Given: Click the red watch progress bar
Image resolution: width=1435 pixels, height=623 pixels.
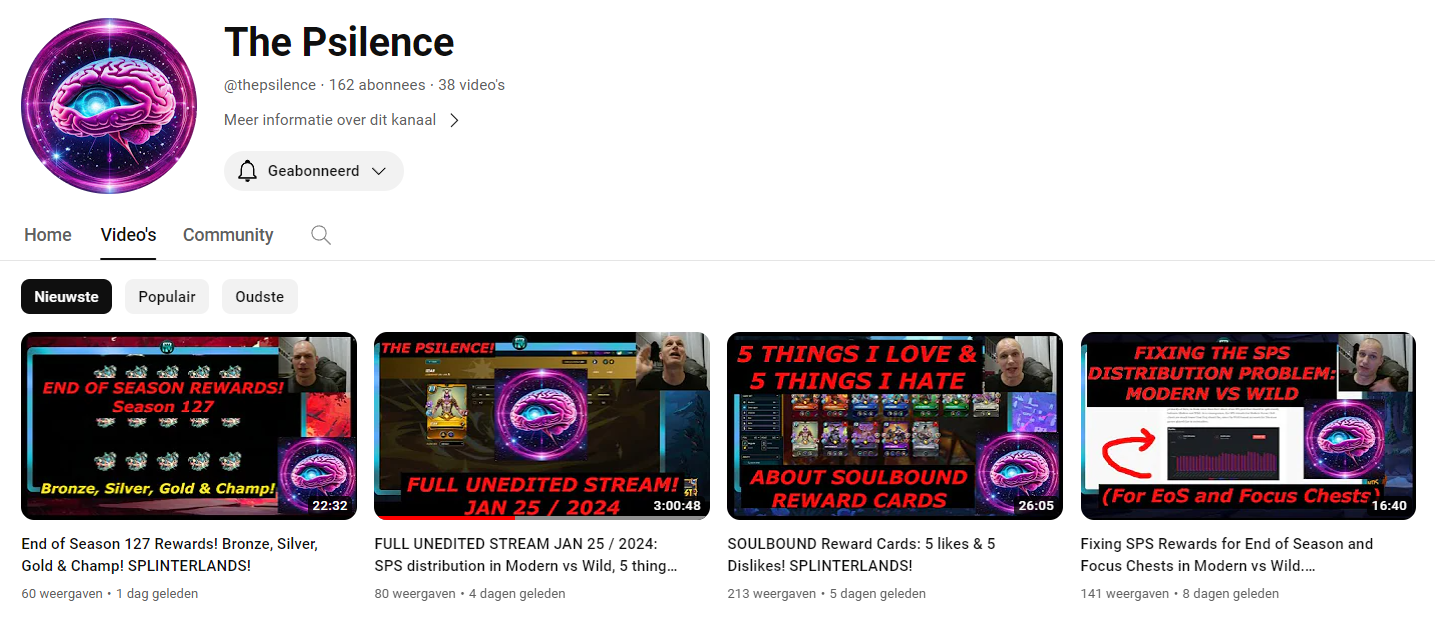Looking at the screenshot, I should tap(444, 518).
